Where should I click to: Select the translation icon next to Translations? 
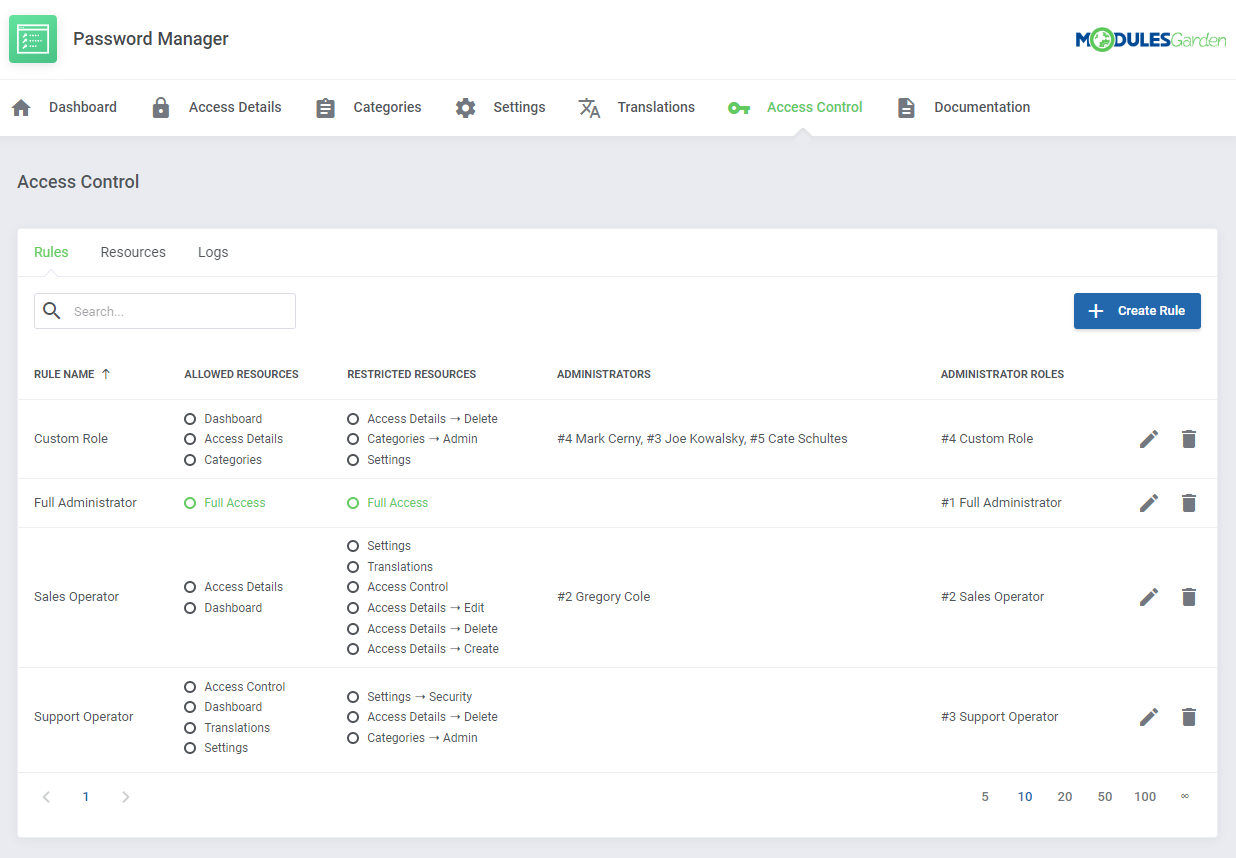pos(590,107)
